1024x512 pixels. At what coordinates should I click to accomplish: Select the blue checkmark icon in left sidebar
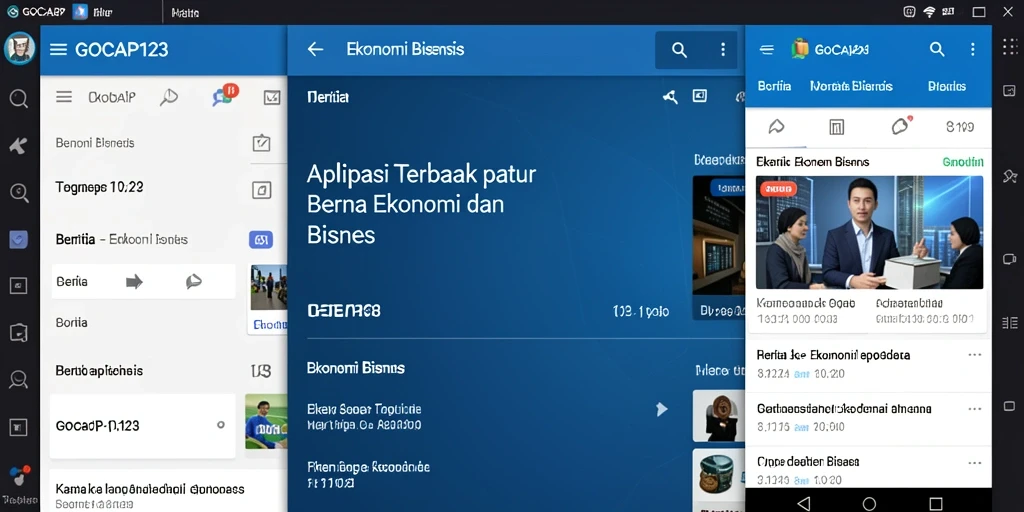pyautogui.click(x=18, y=240)
